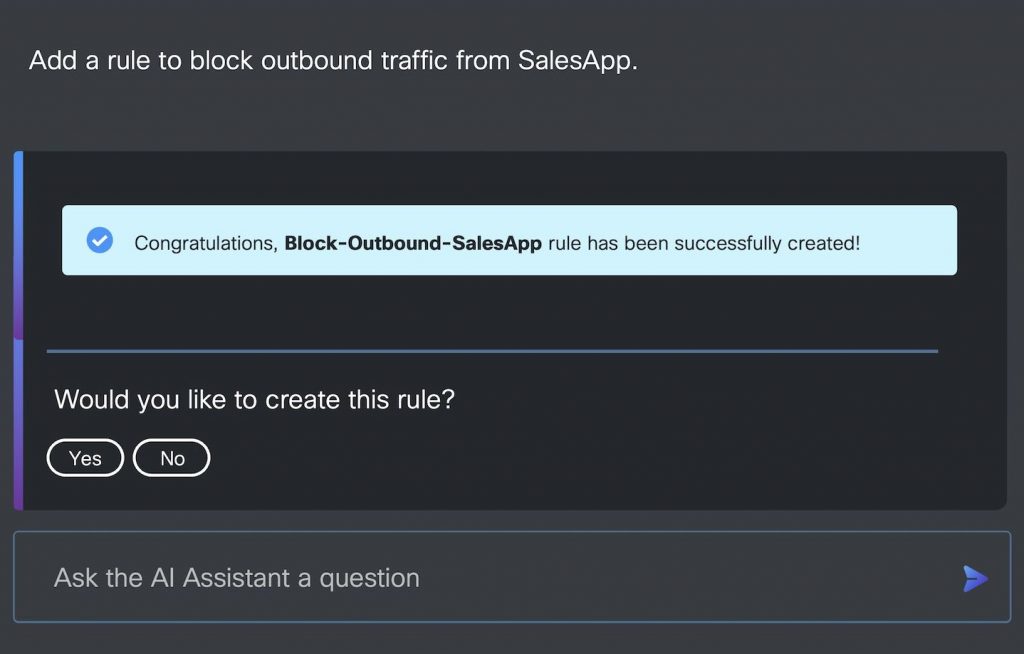Viewport: 1024px width, 654px height.
Task: Confirm the Block-Outbound-SalesApp rule with Yes
Action: [x=85, y=458]
